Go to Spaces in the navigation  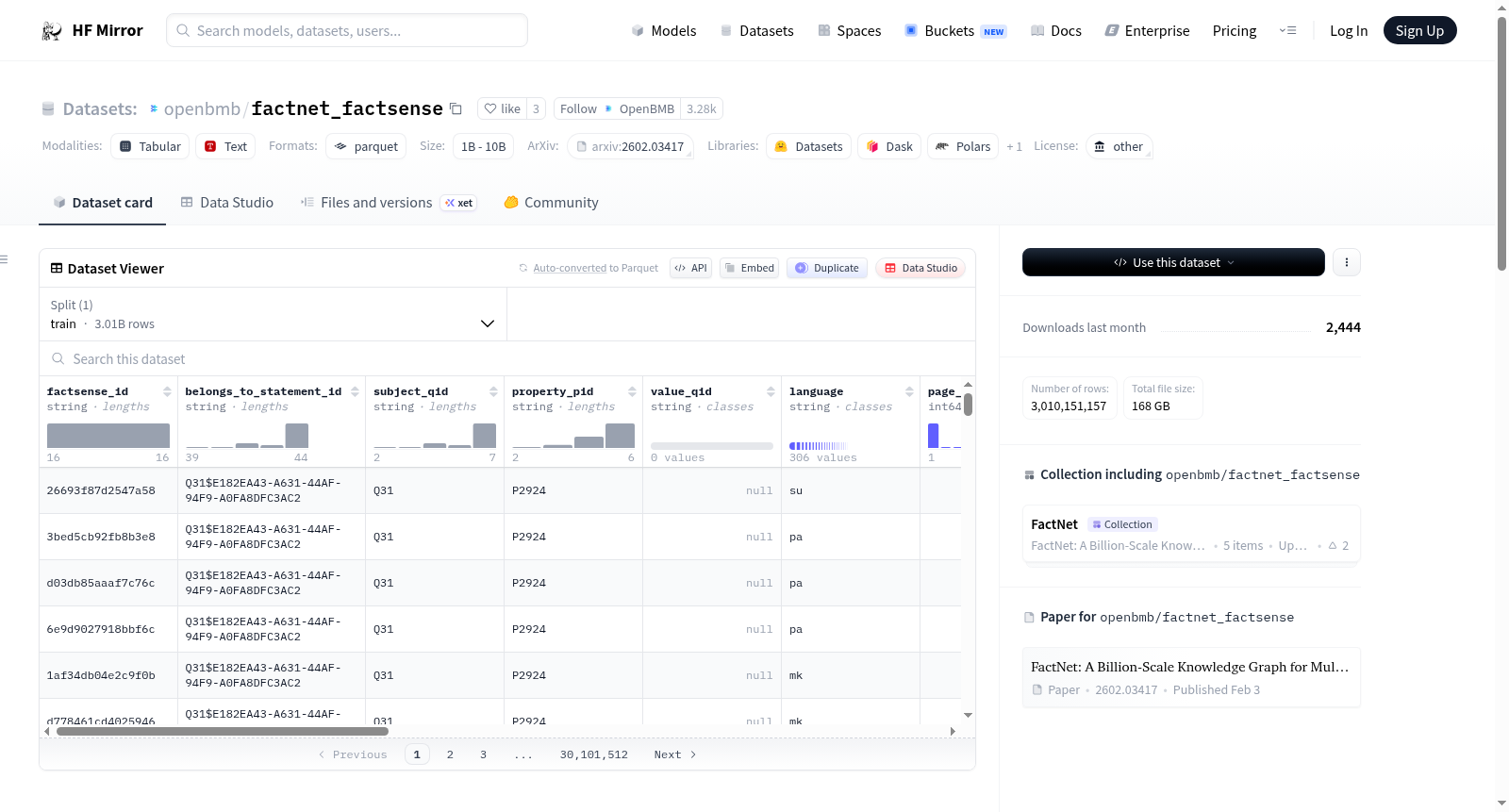pos(850,31)
